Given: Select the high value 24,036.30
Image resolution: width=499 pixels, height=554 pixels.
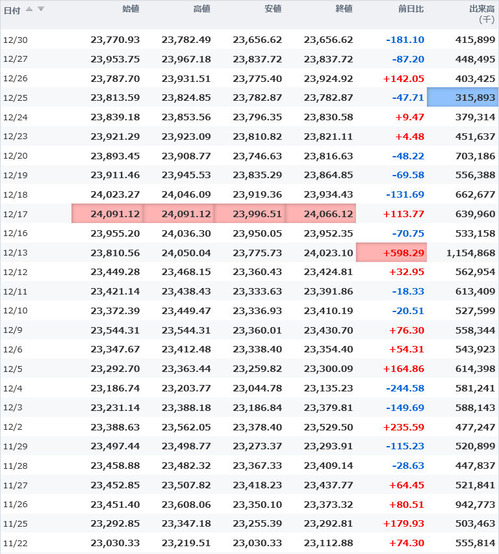Looking at the screenshot, I should (x=186, y=234).
